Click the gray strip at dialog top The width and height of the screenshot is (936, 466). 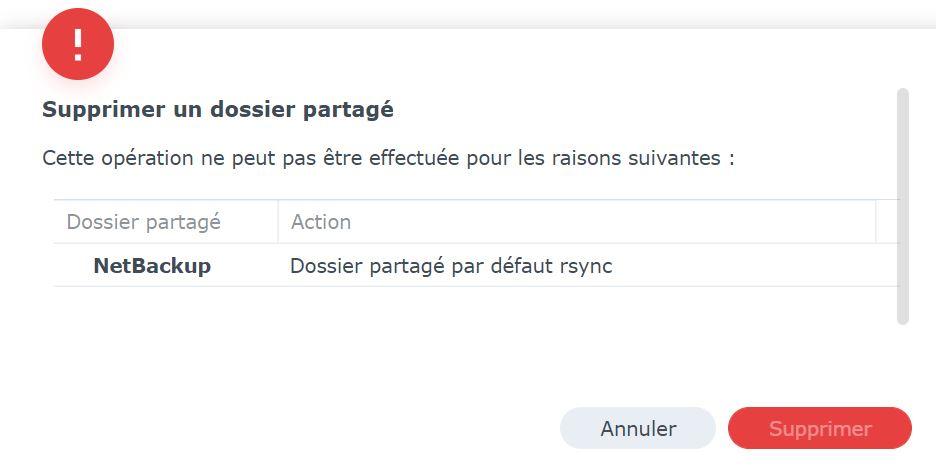click(468, 14)
